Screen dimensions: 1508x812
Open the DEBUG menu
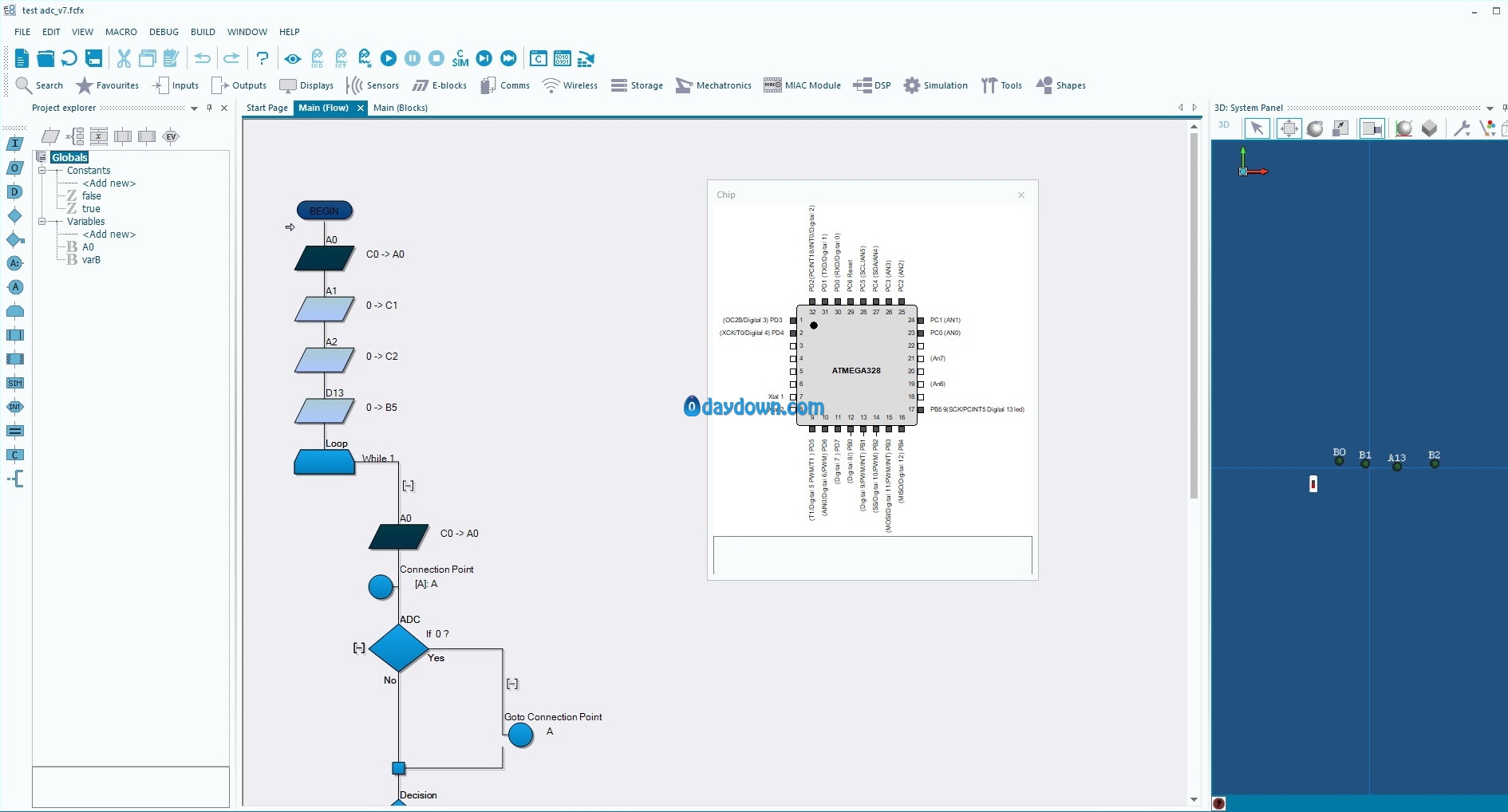pos(164,32)
